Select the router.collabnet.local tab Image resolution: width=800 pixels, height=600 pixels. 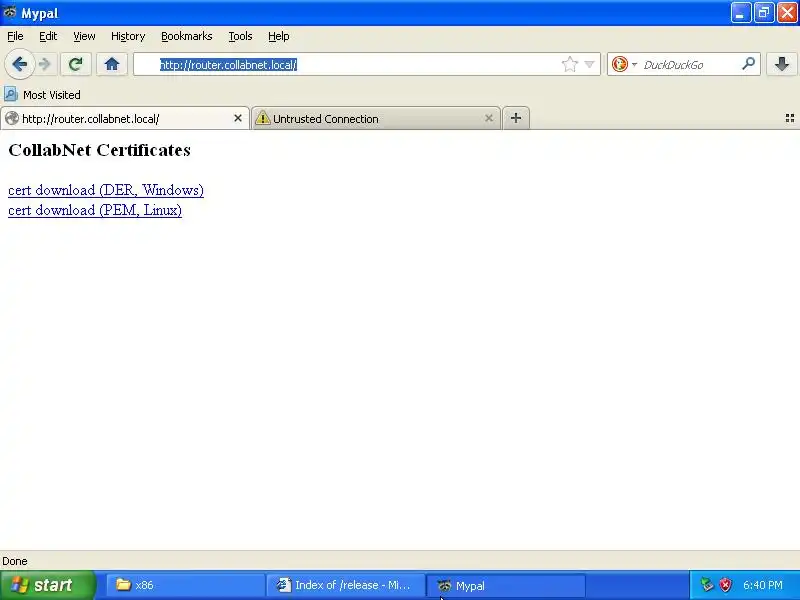pyautogui.click(x=125, y=118)
